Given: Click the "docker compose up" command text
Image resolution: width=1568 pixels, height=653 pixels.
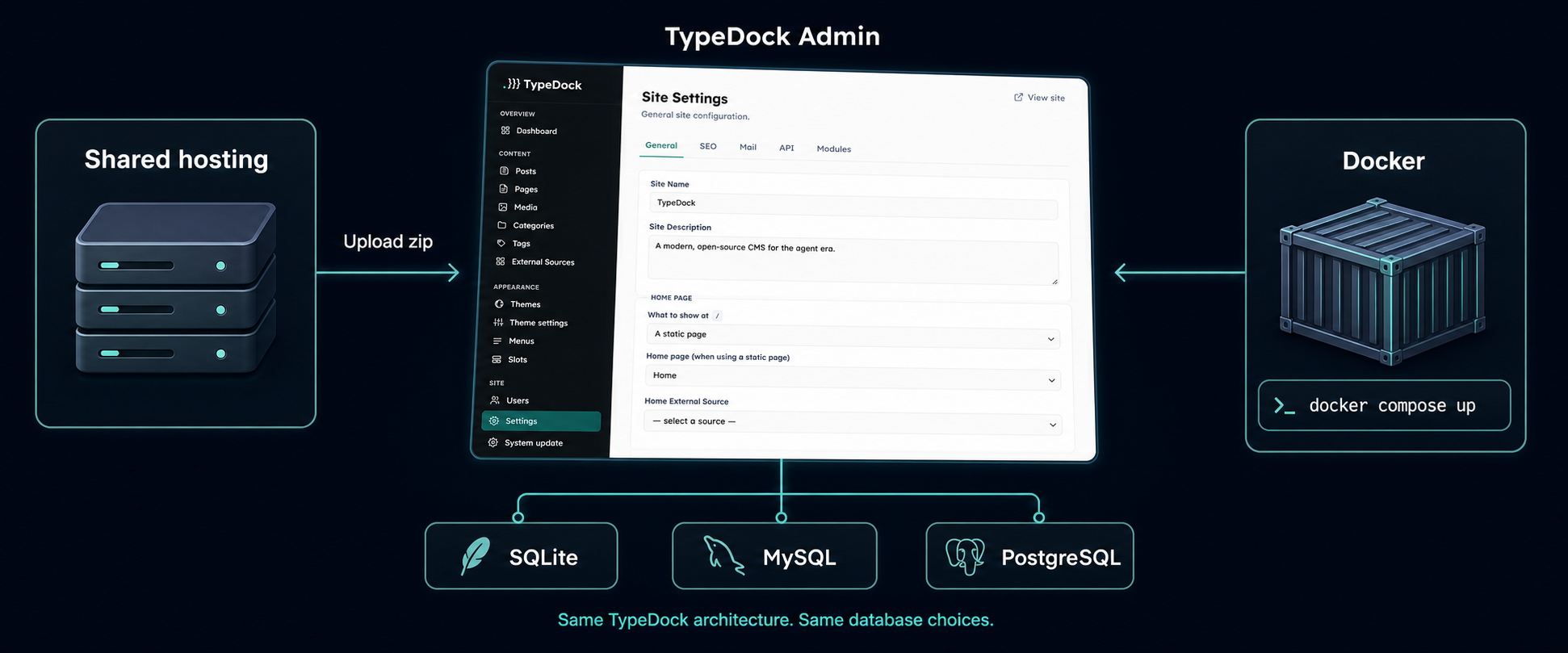Looking at the screenshot, I should [1392, 405].
